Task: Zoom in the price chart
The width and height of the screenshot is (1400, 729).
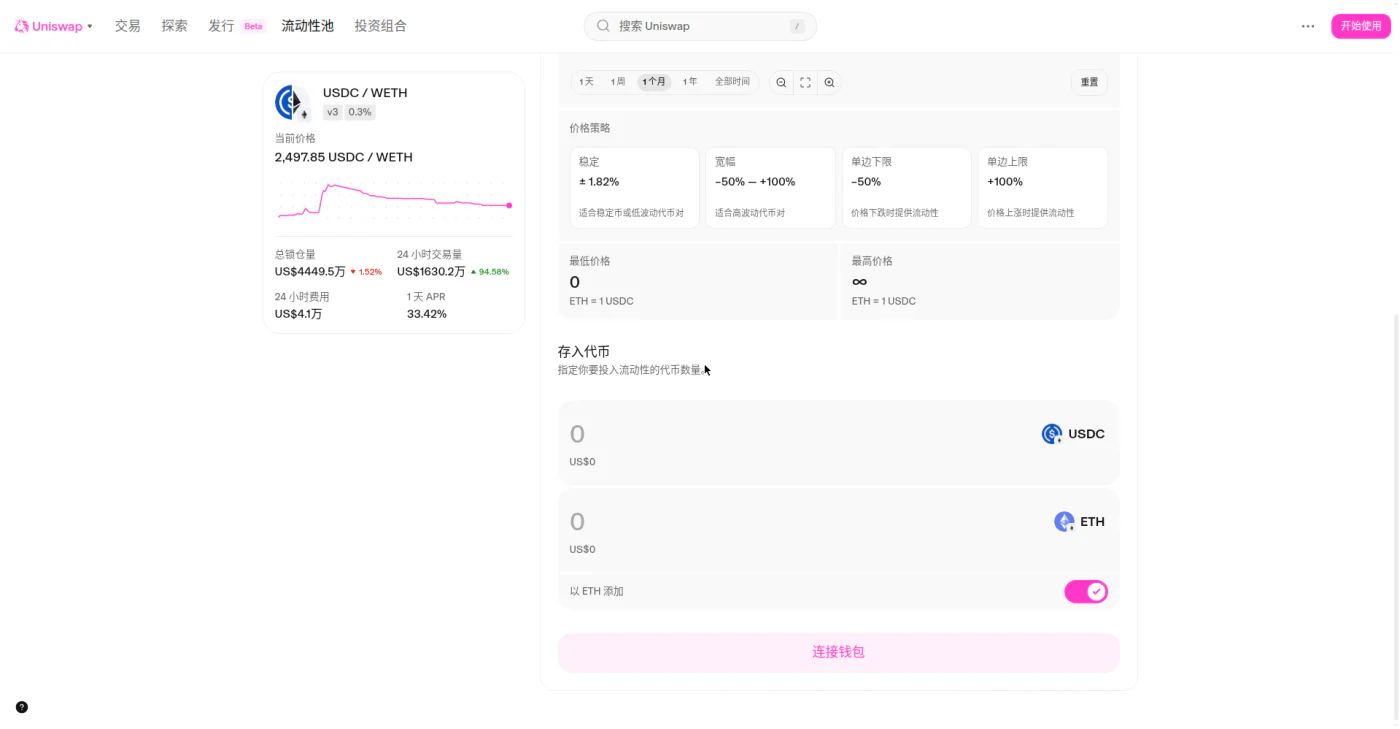Action: (829, 82)
